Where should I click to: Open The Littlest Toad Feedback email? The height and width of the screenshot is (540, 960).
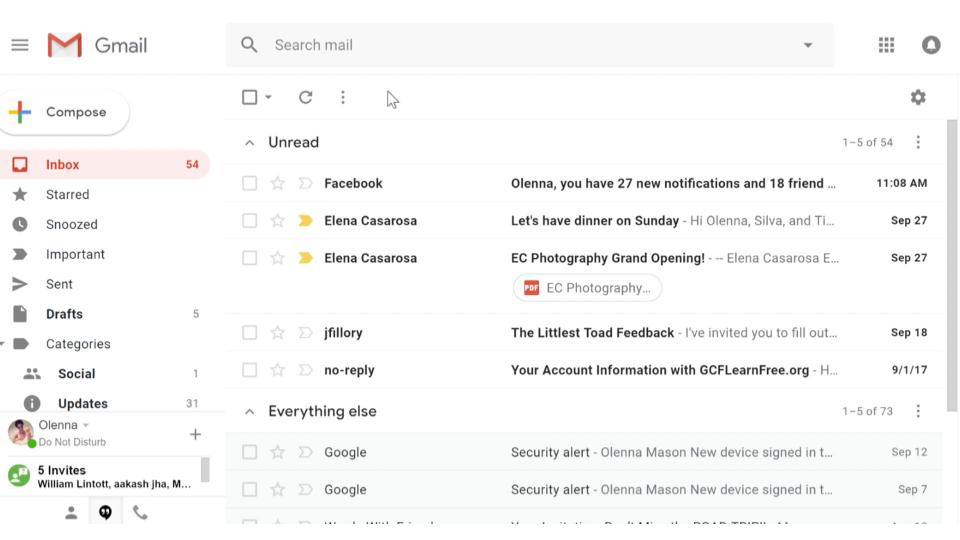[585, 332]
